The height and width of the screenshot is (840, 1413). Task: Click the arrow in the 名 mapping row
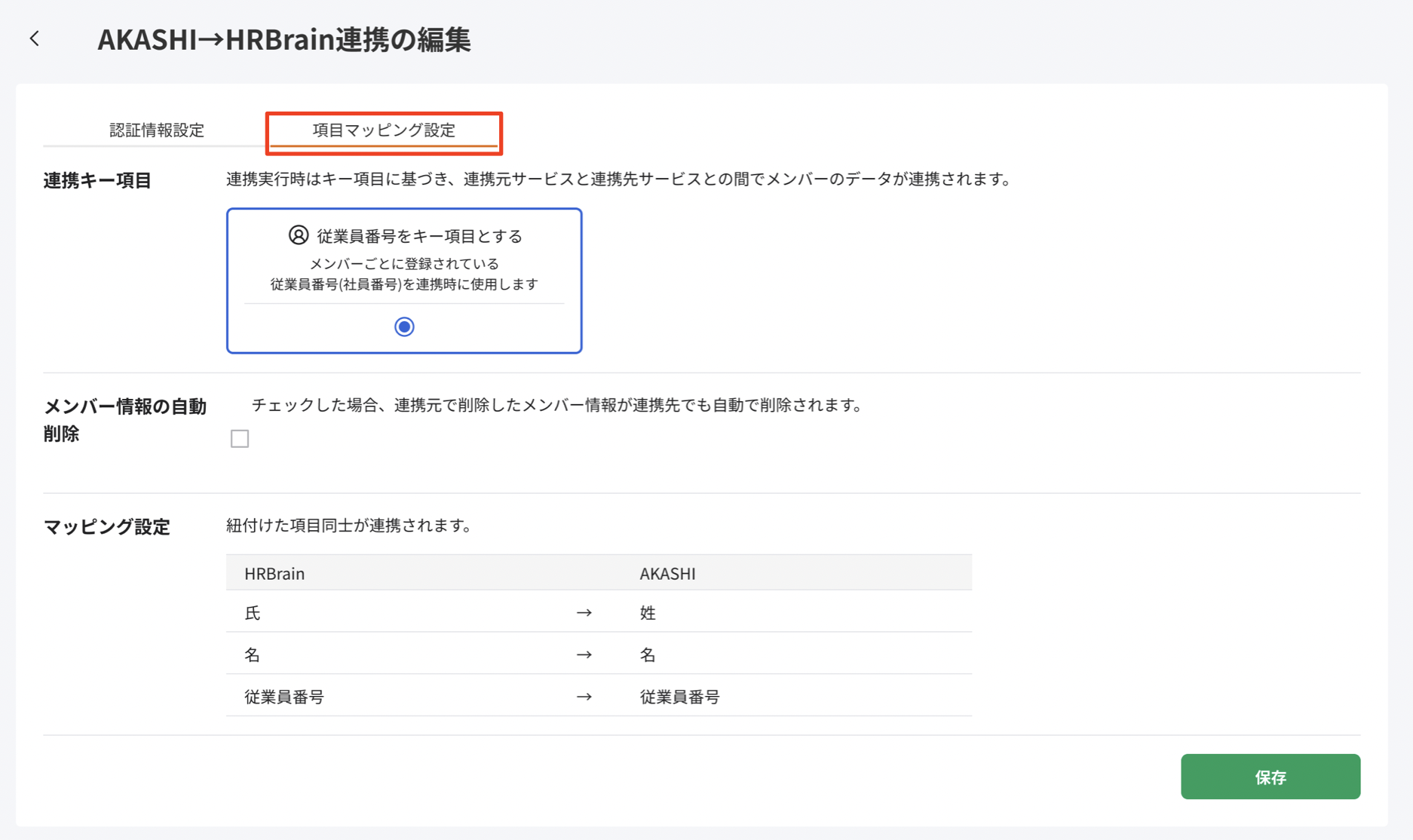(x=584, y=655)
